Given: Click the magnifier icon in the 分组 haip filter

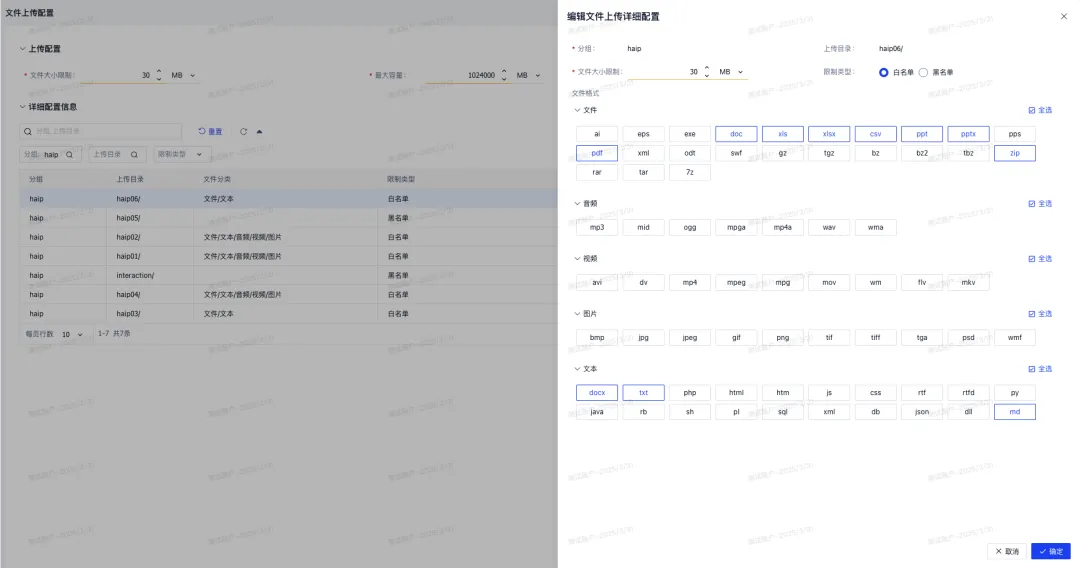Looking at the screenshot, I should click(x=70, y=155).
